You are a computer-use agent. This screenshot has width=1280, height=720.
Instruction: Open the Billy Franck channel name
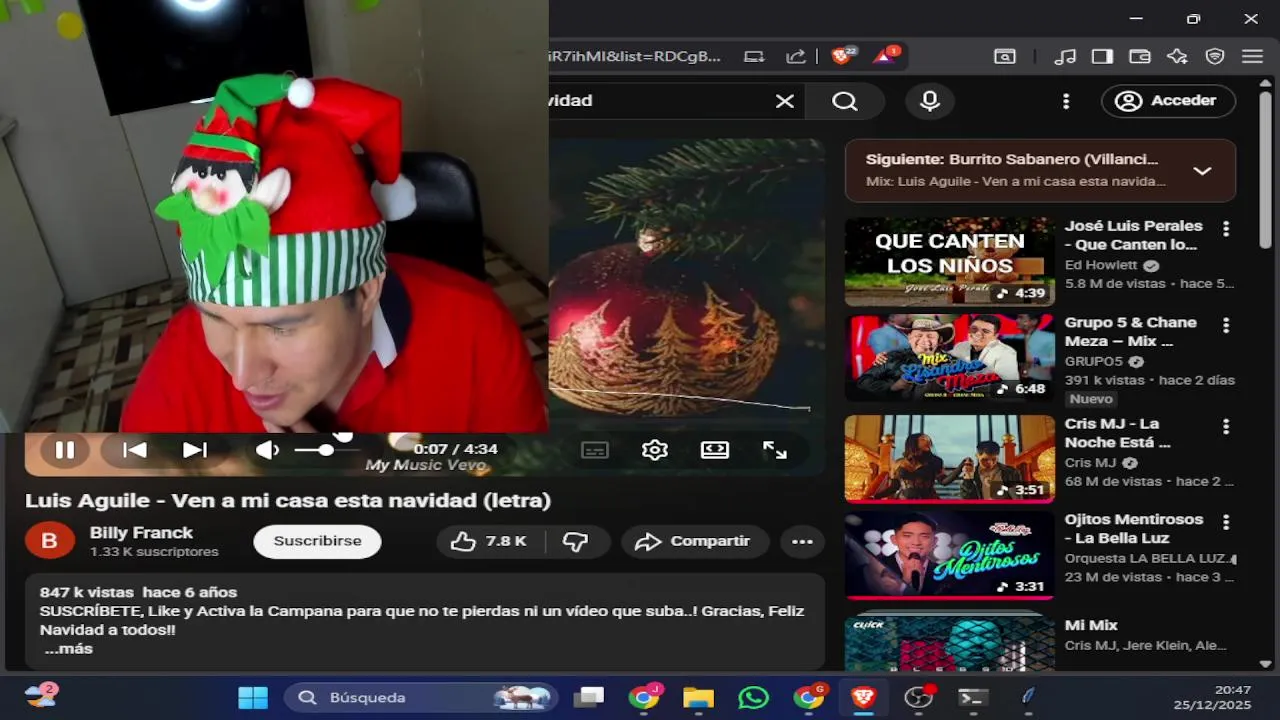pyautogui.click(x=141, y=533)
